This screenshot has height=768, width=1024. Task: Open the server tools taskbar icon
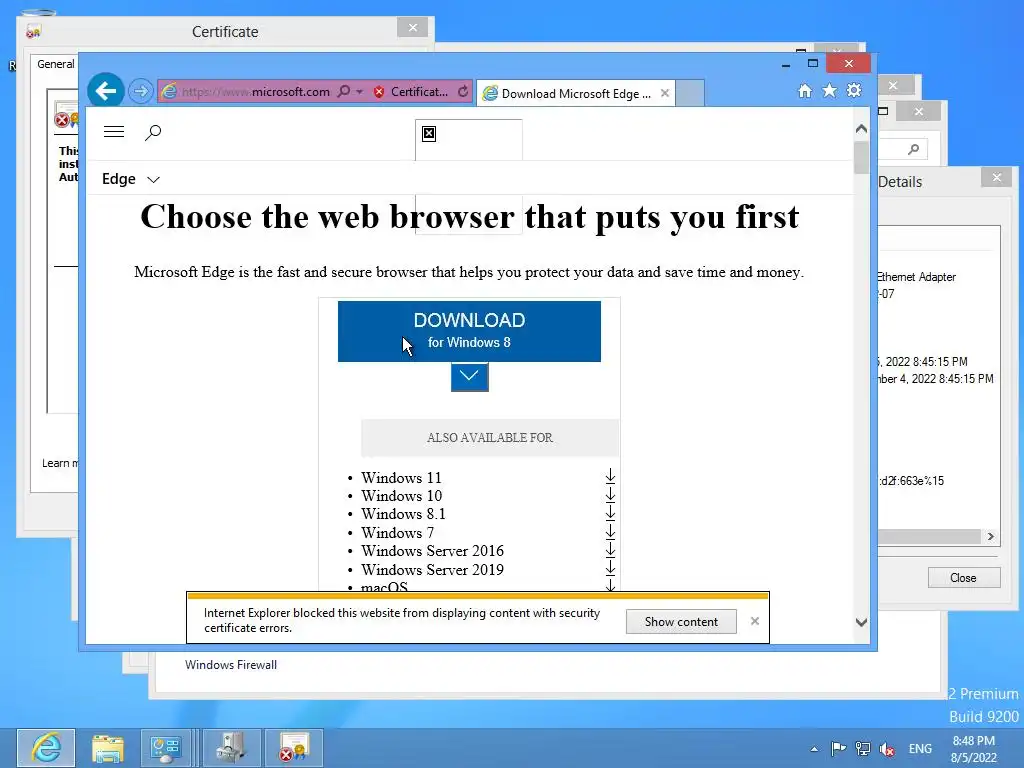click(x=230, y=748)
